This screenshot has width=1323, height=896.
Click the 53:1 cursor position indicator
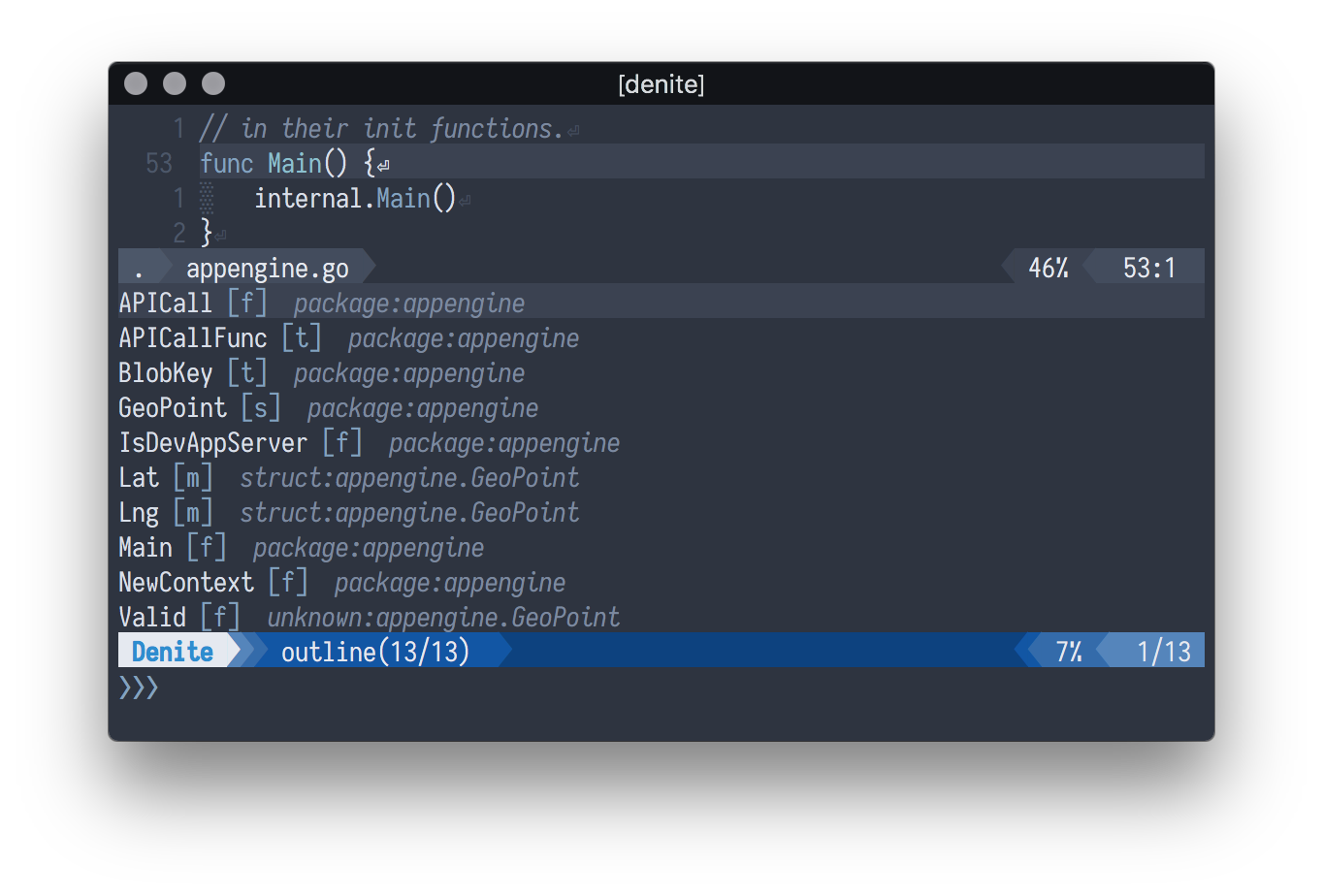[1148, 268]
